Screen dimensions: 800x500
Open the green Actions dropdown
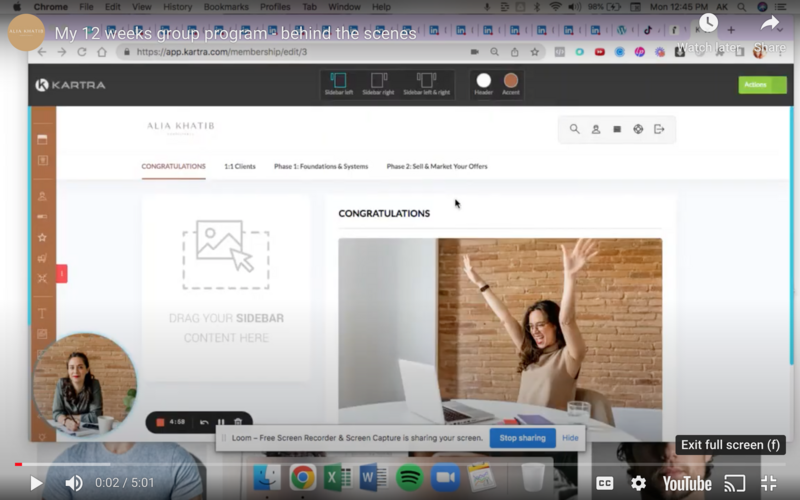point(762,85)
